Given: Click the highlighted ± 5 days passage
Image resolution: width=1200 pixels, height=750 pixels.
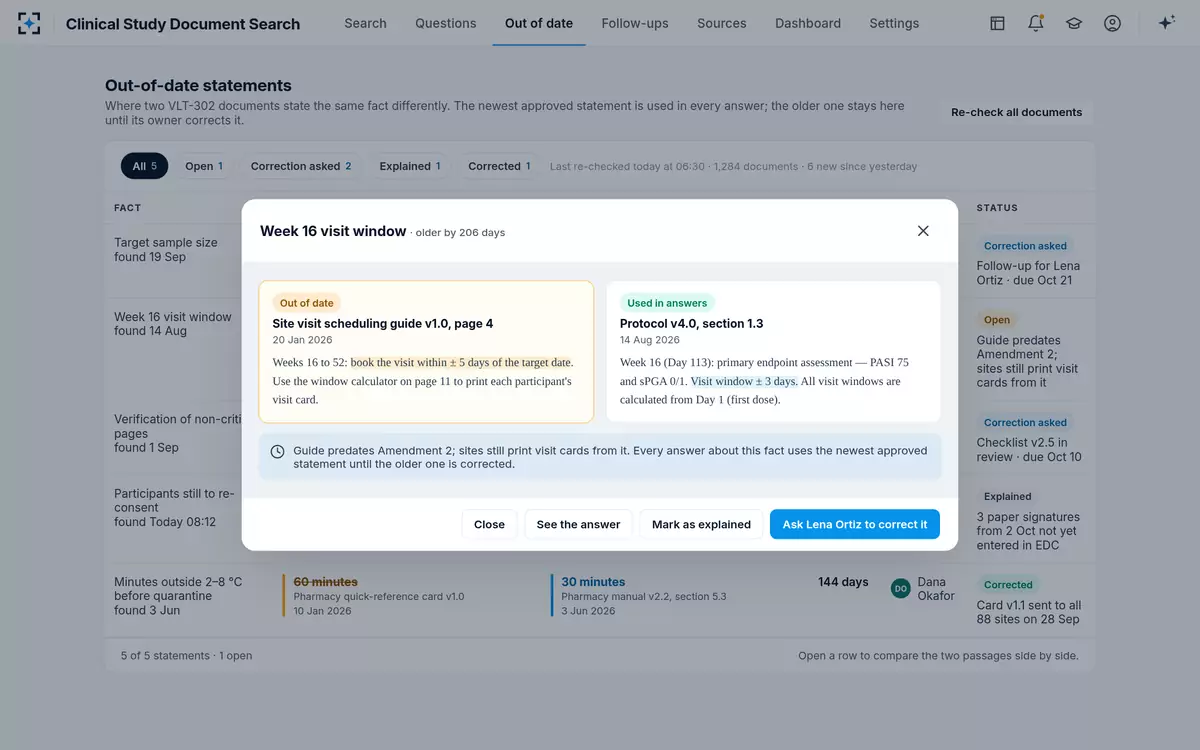Looking at the screenshot, I should [x=461, y=362].
